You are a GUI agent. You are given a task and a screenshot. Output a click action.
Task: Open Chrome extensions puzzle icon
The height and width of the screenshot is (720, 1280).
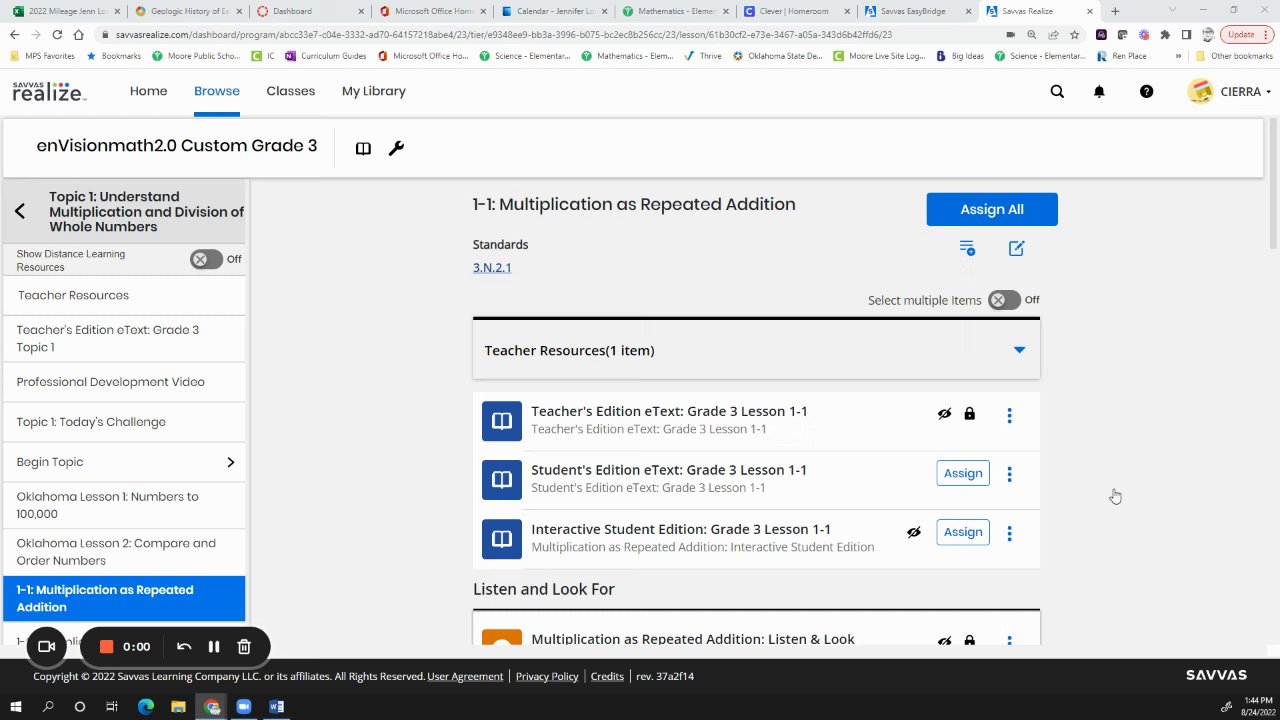[x=1165, y=34]
